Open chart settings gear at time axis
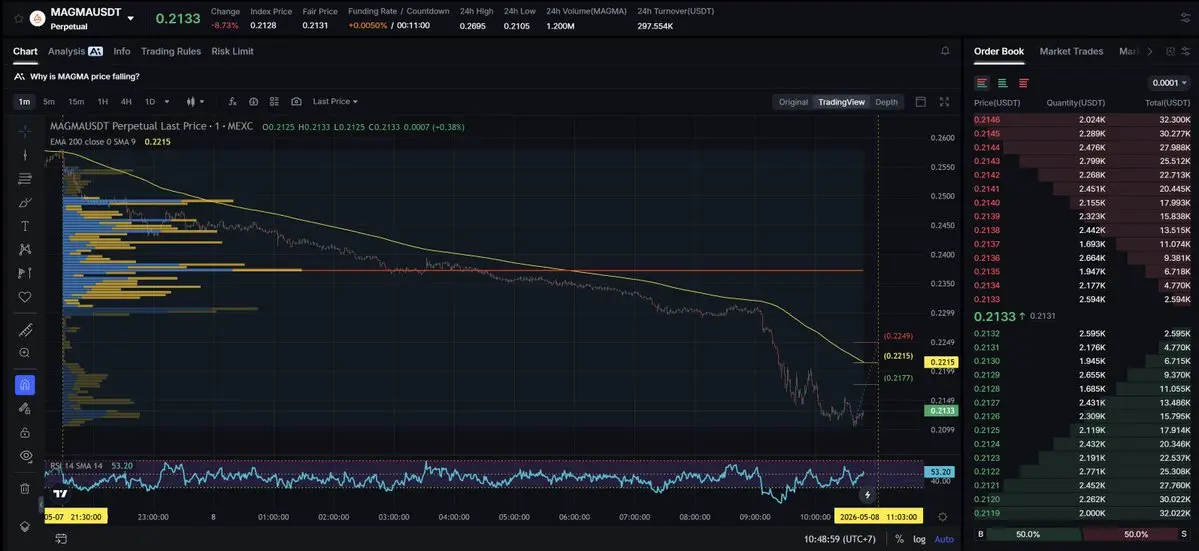This screenshot has height=551, width=1199. (x=943, y=517)
